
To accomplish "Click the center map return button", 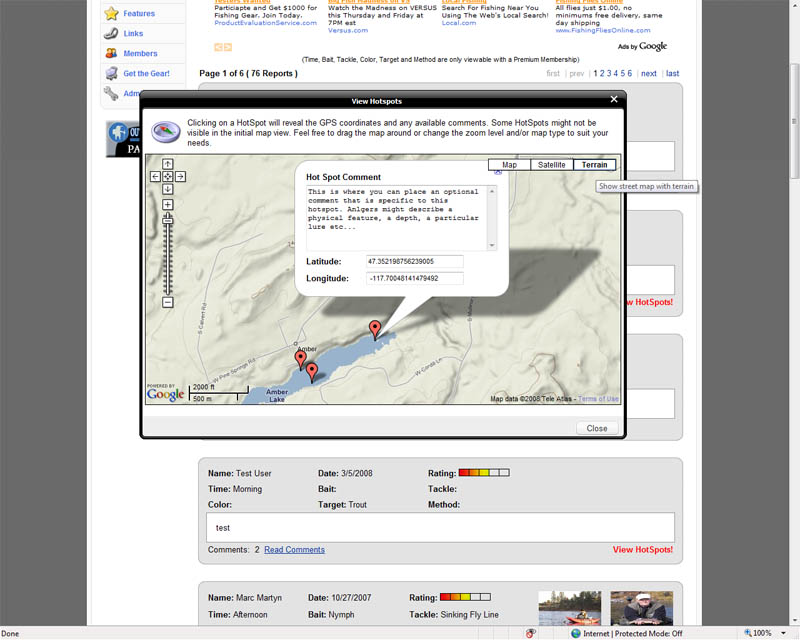I will click(x=168, y=177).
